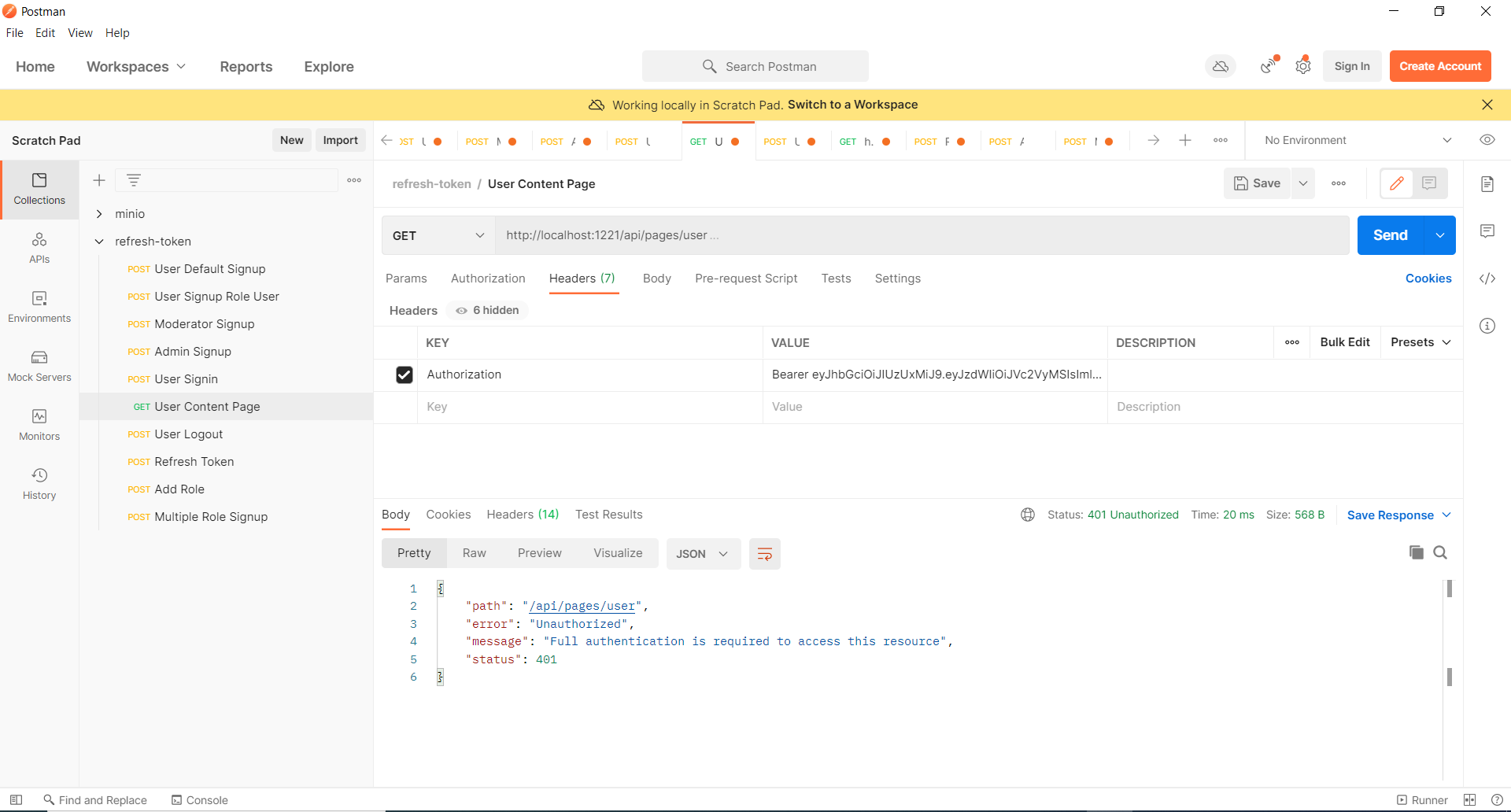Open the Cookies link
Screen dimensions: 1511x812
[1428, 279]
